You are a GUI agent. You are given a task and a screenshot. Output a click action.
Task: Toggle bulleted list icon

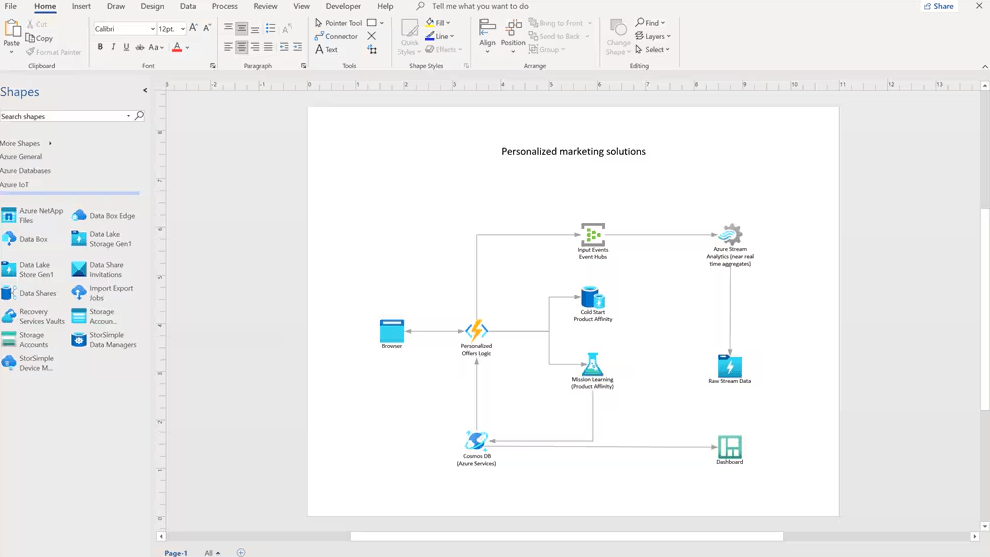pyautogui.click(x=270, y=28)
